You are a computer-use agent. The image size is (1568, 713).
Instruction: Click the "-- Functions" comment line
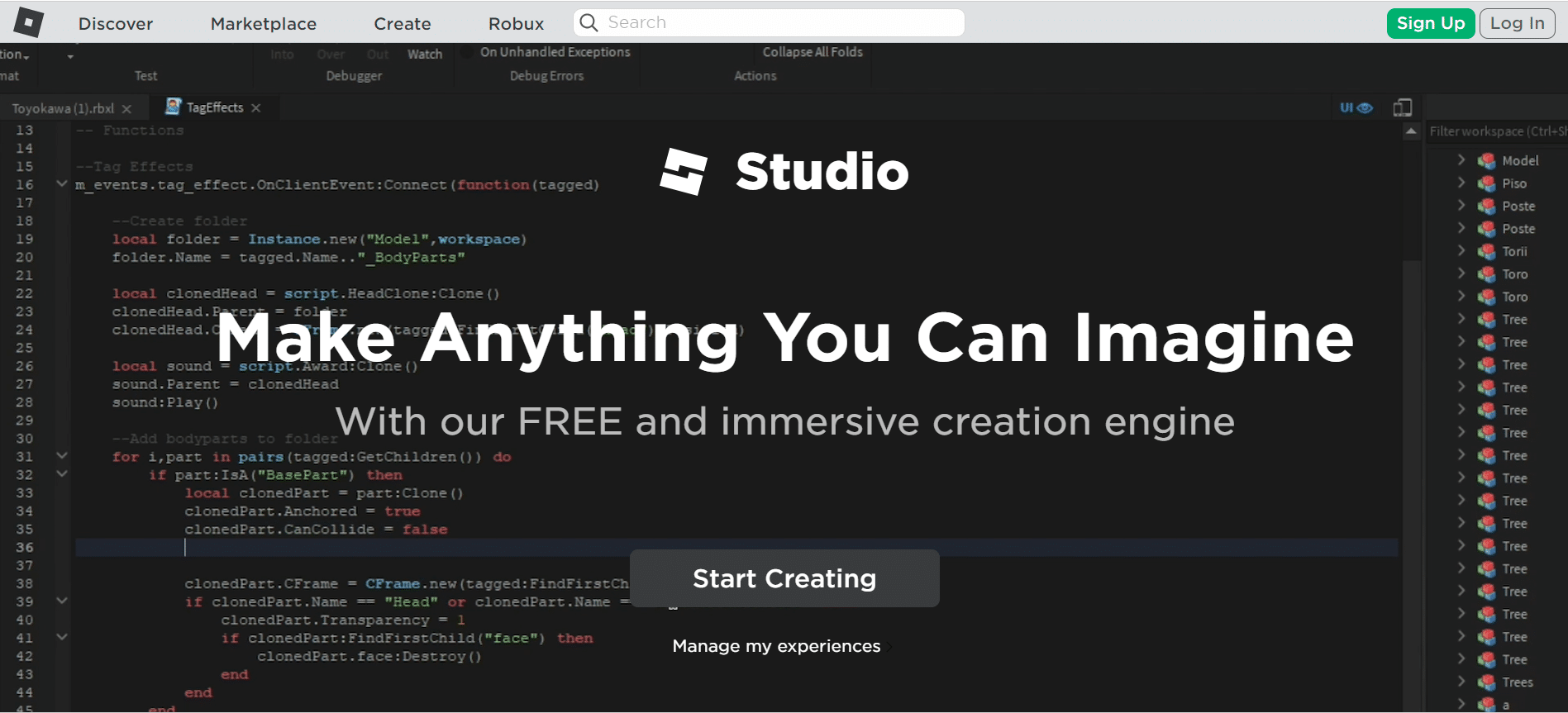point(130,130)
